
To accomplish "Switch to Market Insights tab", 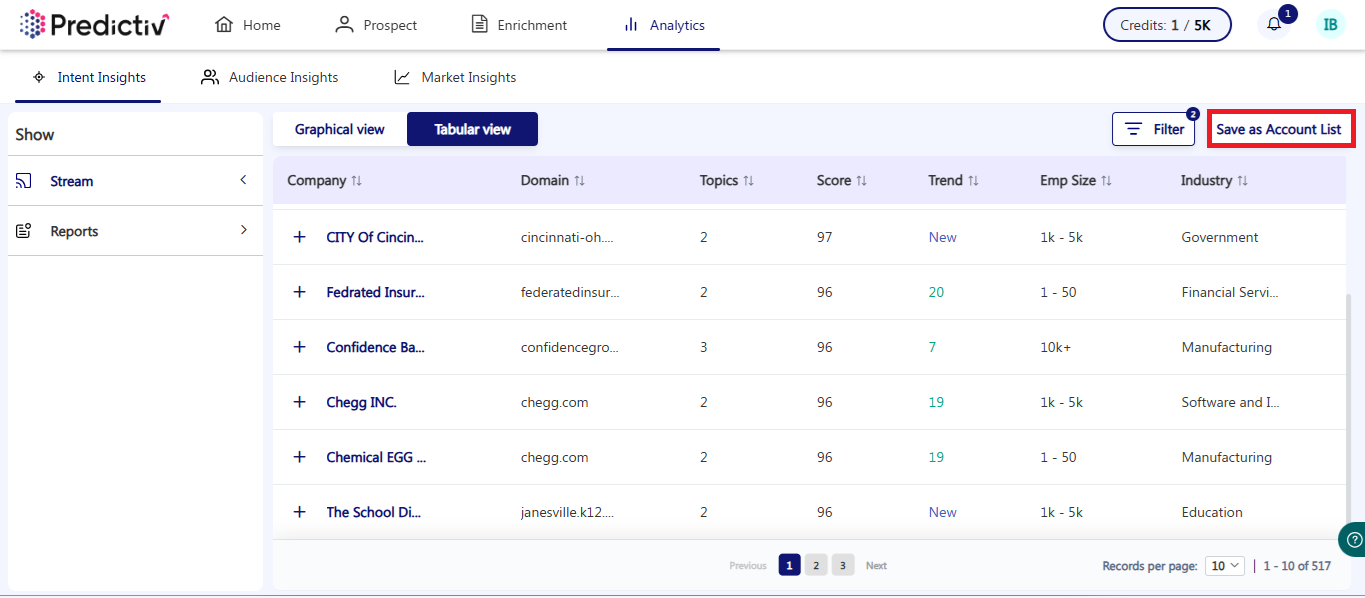I will (x=455, y=77).
